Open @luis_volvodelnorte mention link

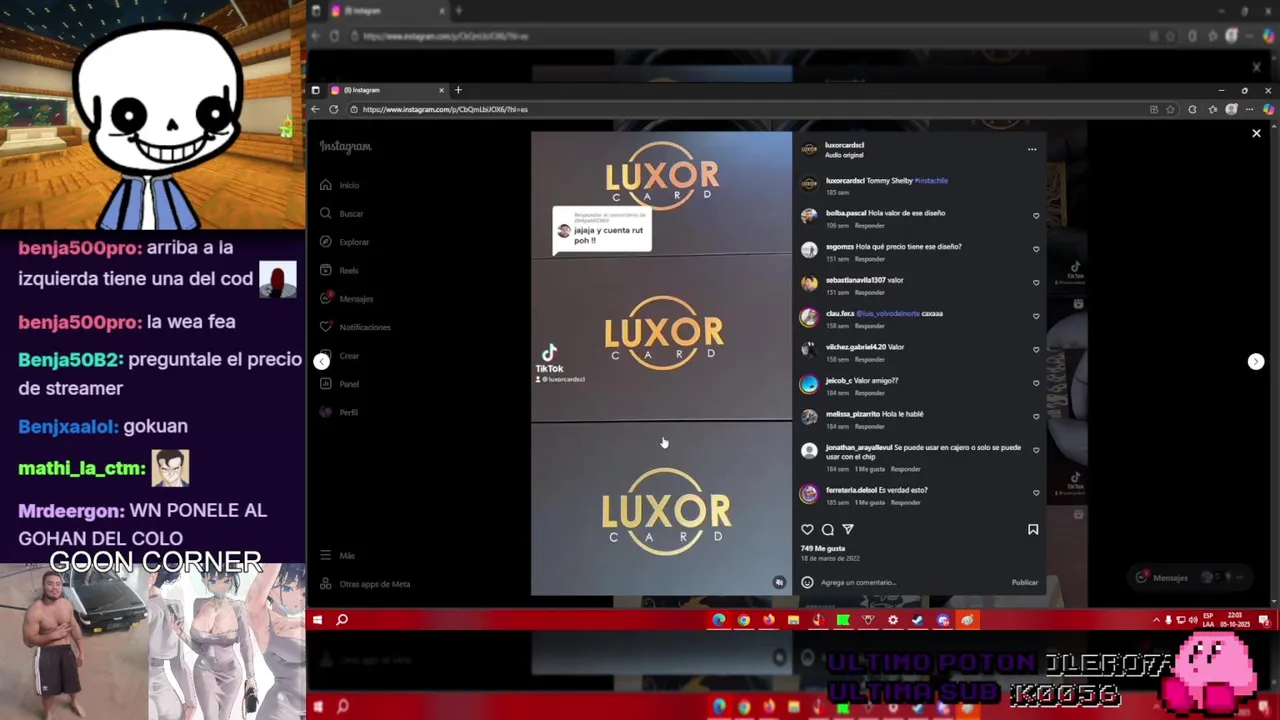coord(888,313)
